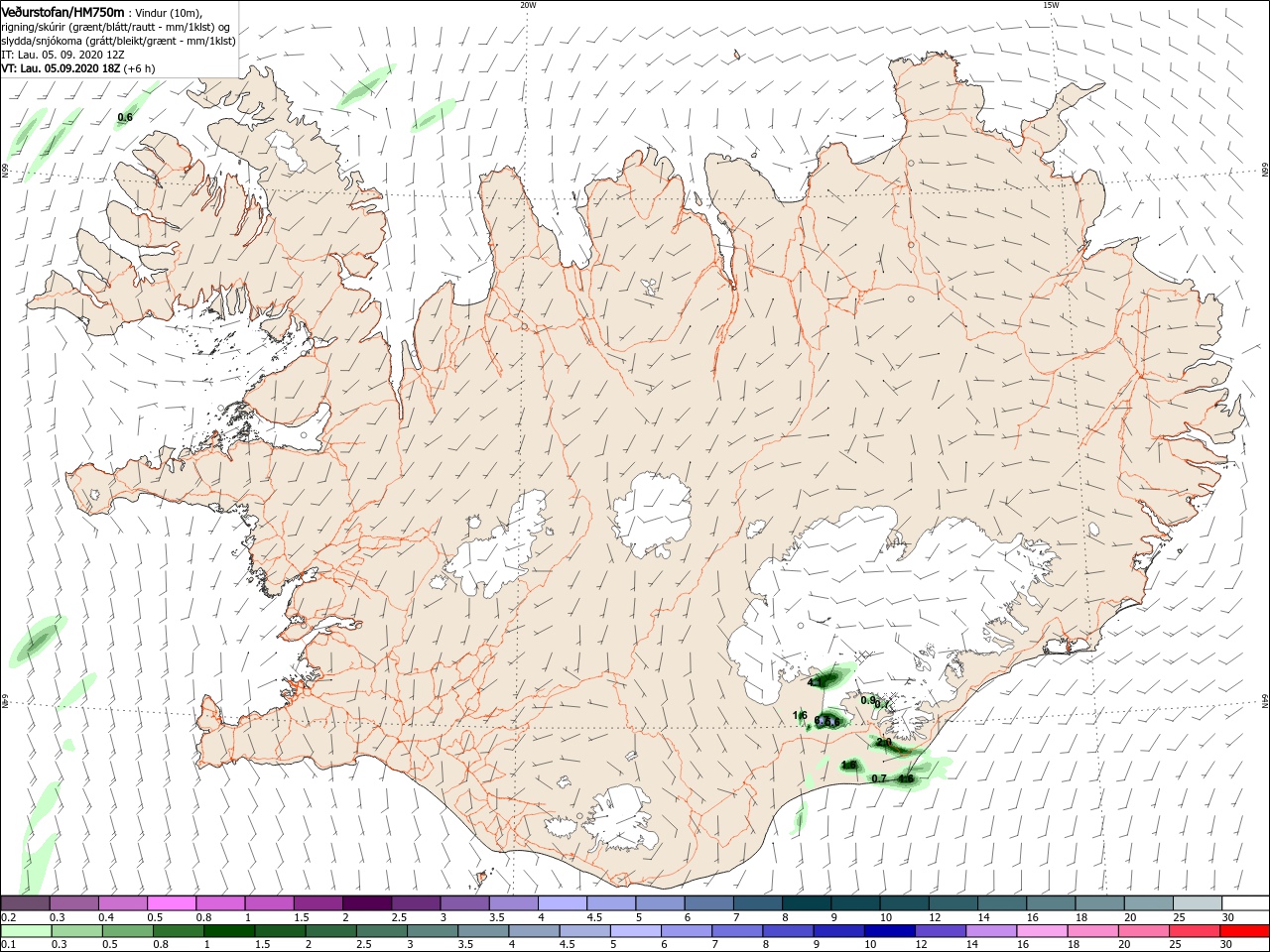Click the '15W' longitude label
The height and width of the screenshot is (952, 1270).
(1051, 5)
